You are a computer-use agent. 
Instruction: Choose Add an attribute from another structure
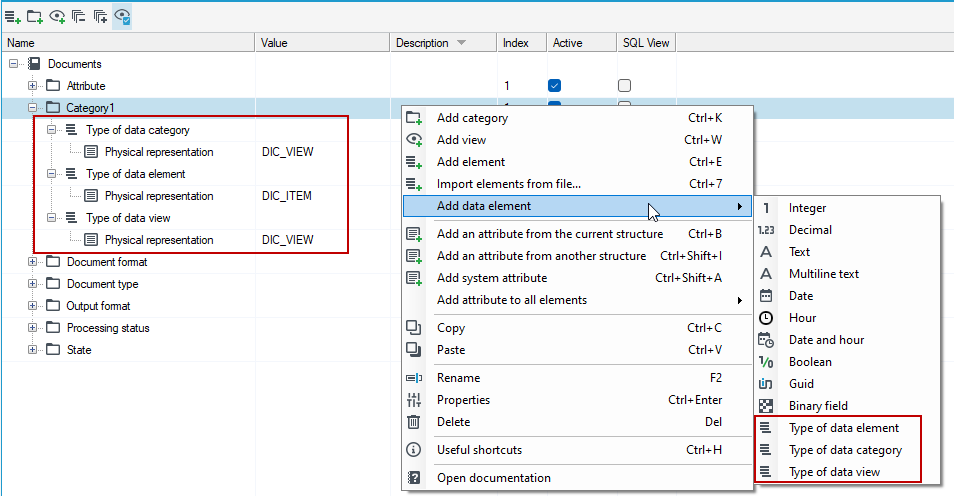click(577, 256)
